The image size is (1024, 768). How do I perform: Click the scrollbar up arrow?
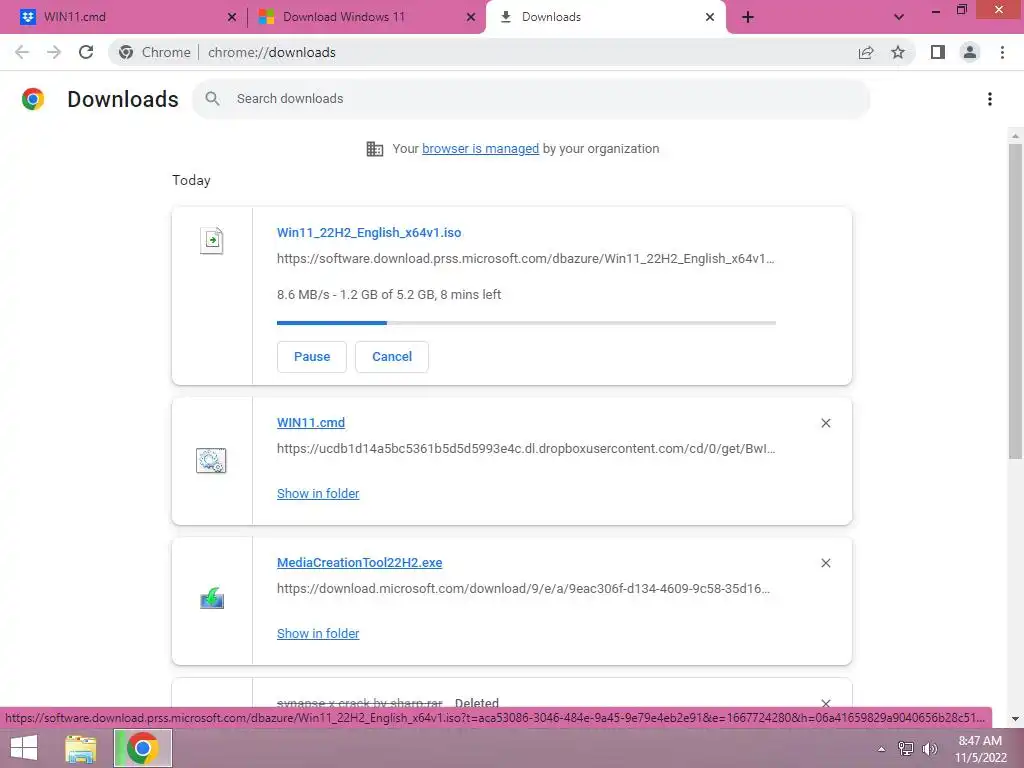1015,136
